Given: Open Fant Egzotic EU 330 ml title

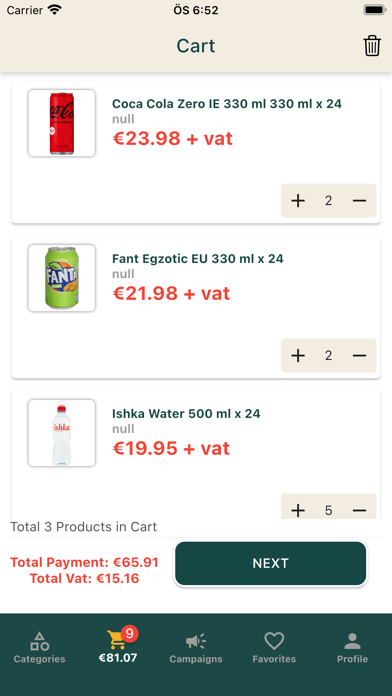Looking at the screenshot, I should click(198, 259).
